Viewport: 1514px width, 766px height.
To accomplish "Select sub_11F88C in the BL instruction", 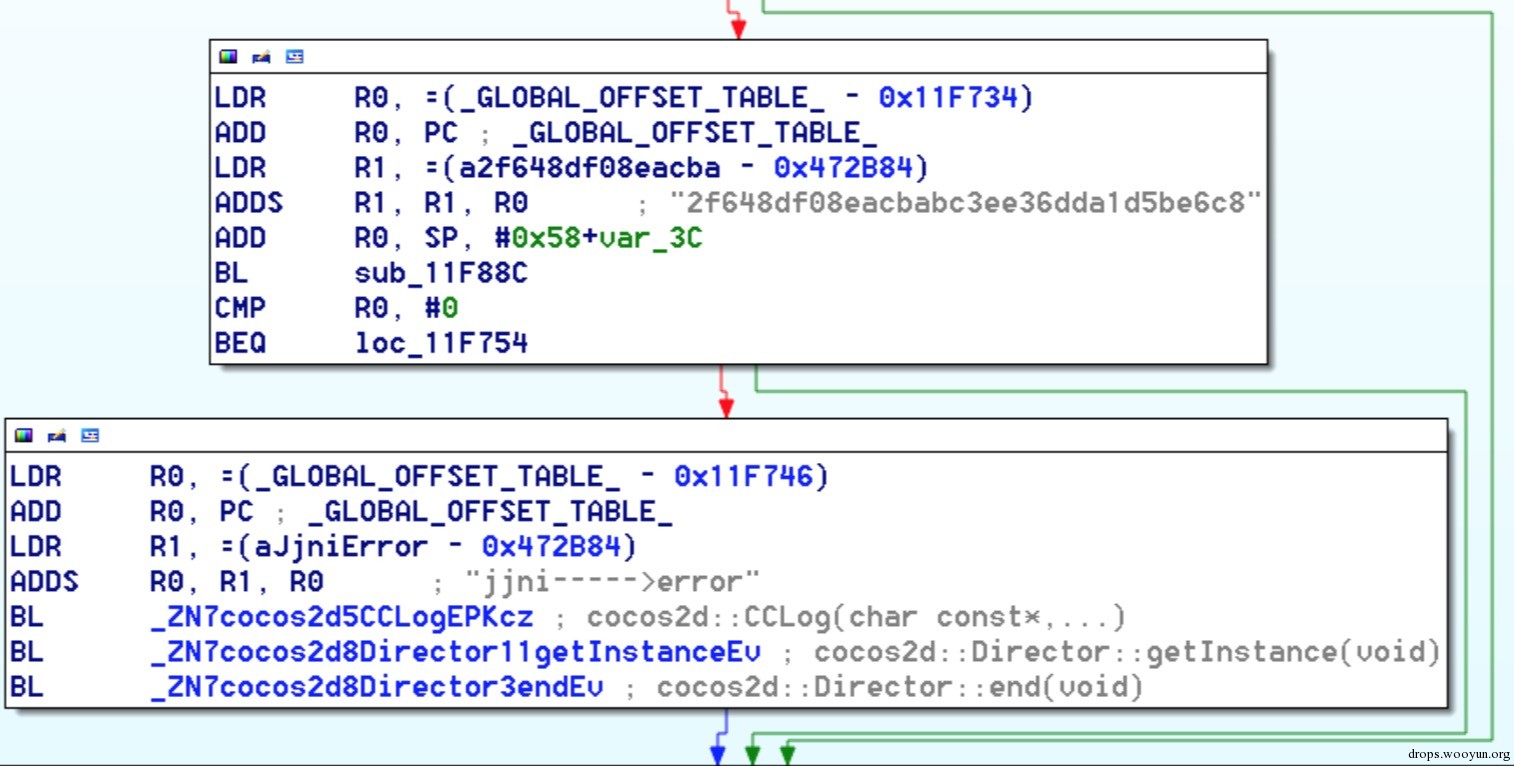I will click(441, 273).
